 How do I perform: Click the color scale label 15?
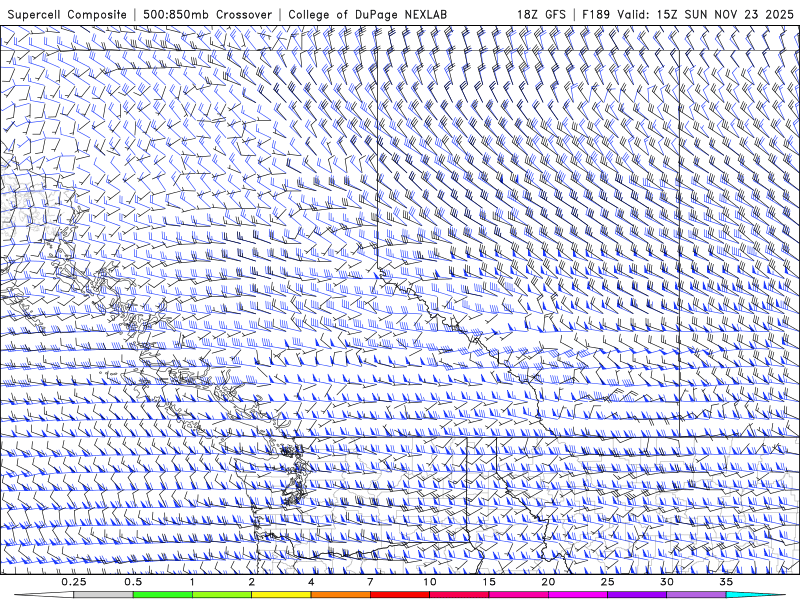(x=489, y=582)
